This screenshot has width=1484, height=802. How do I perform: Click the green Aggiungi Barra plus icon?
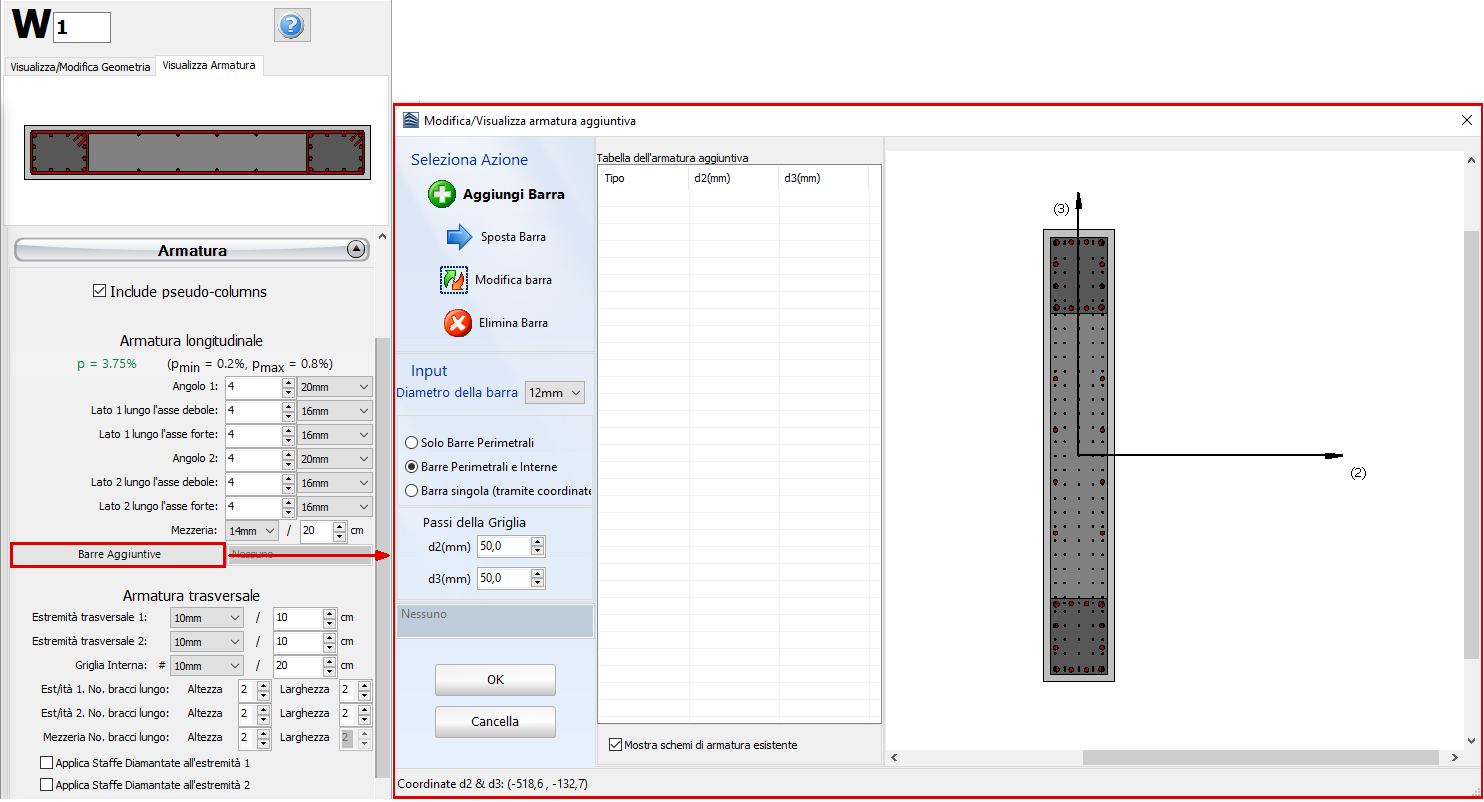tap(442, 194)
